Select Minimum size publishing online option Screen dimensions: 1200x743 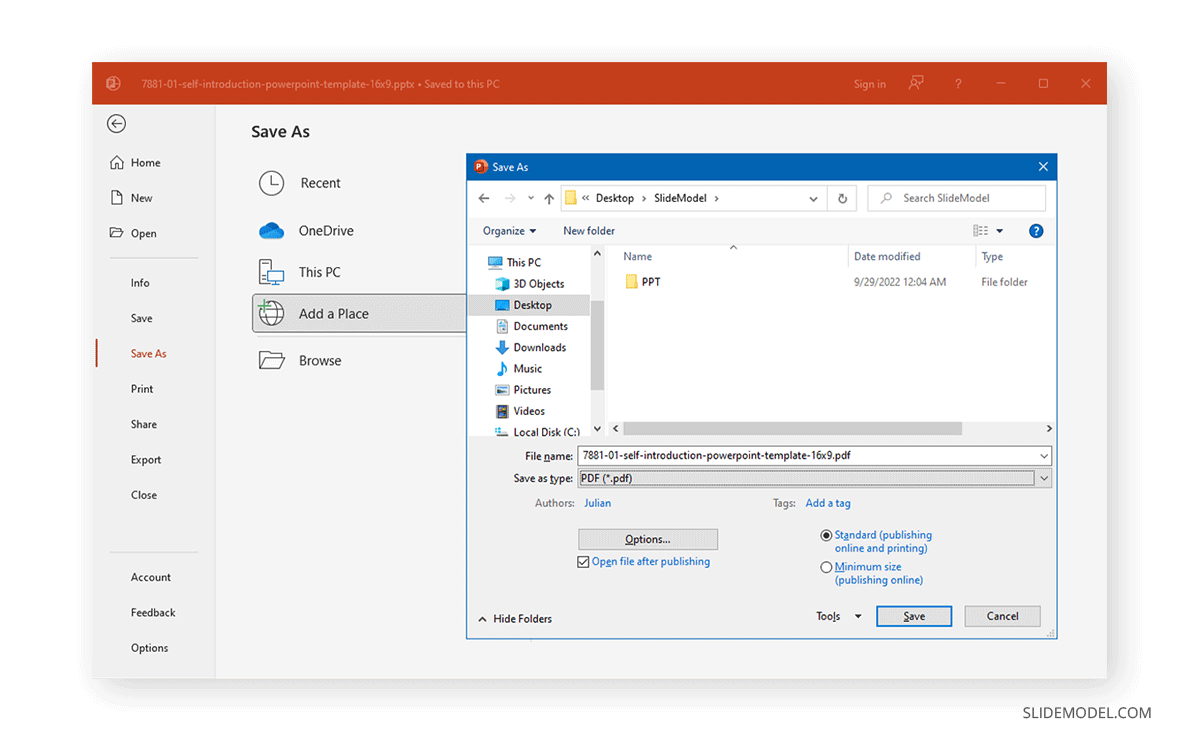point(827,566)
